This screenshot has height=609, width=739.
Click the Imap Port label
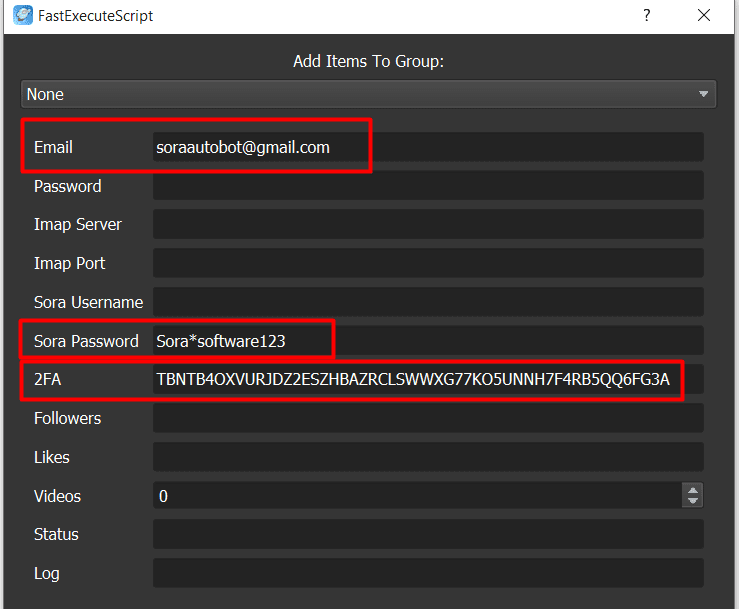70,263
